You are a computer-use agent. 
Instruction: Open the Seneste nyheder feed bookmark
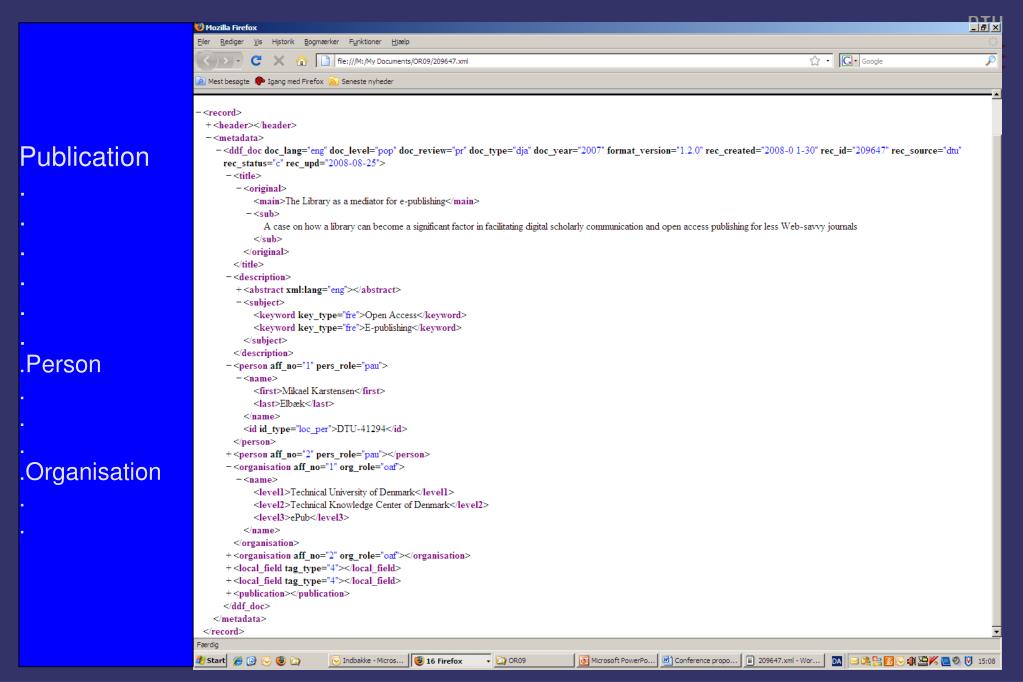click(361, 82)
